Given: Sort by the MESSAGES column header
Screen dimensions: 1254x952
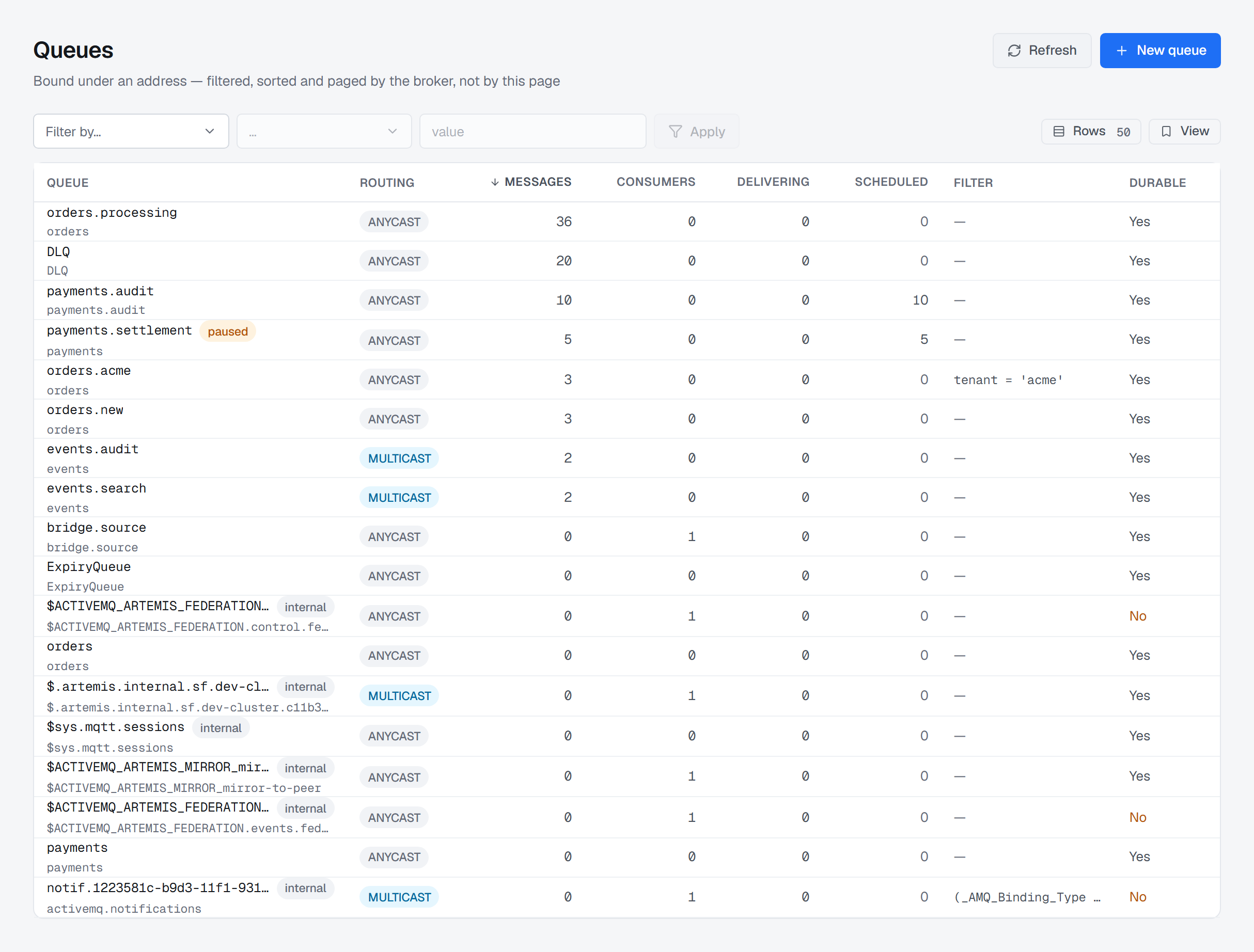Looking at the screenshot, I should (530, 182).
